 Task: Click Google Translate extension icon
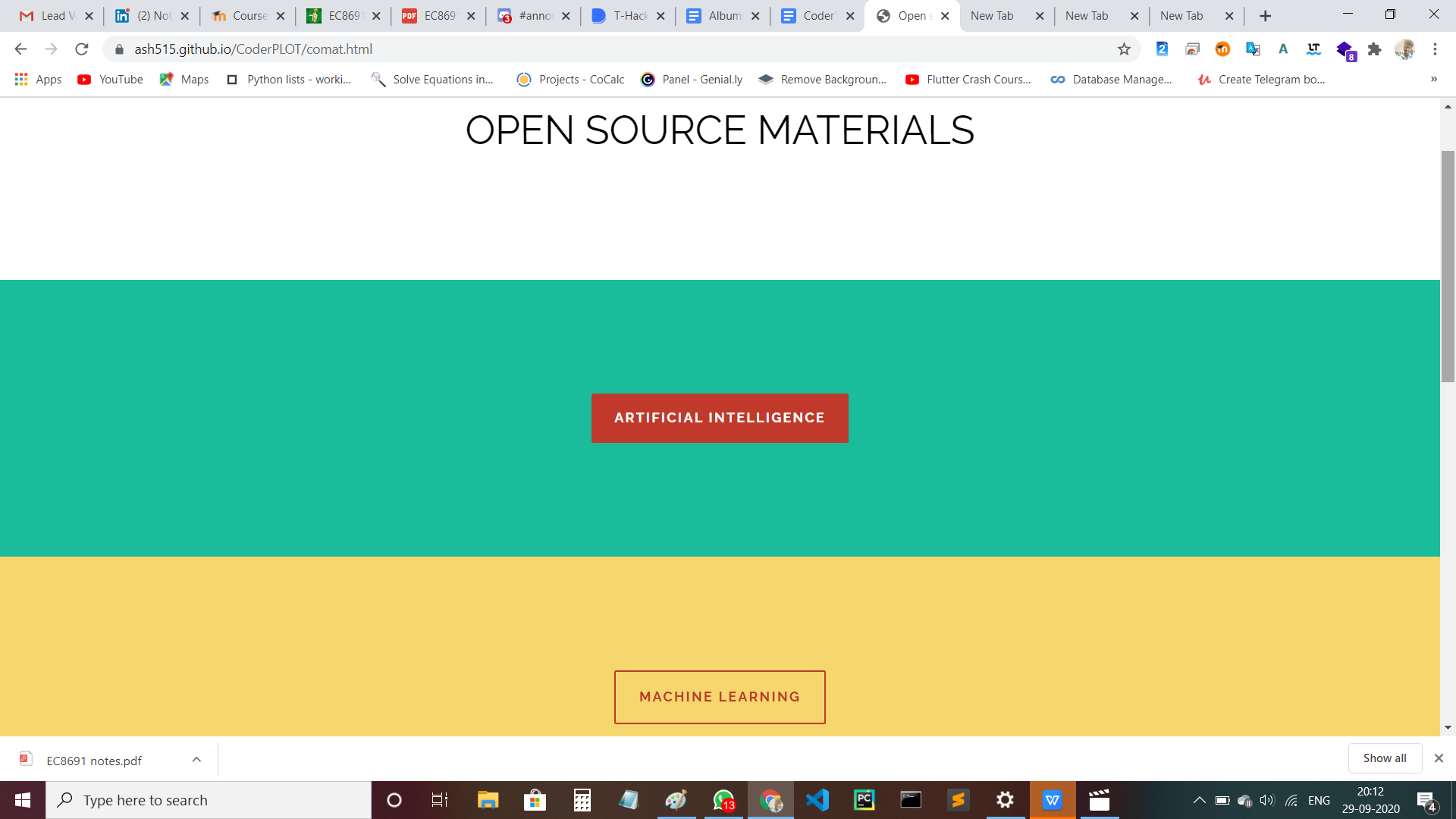1253,49
